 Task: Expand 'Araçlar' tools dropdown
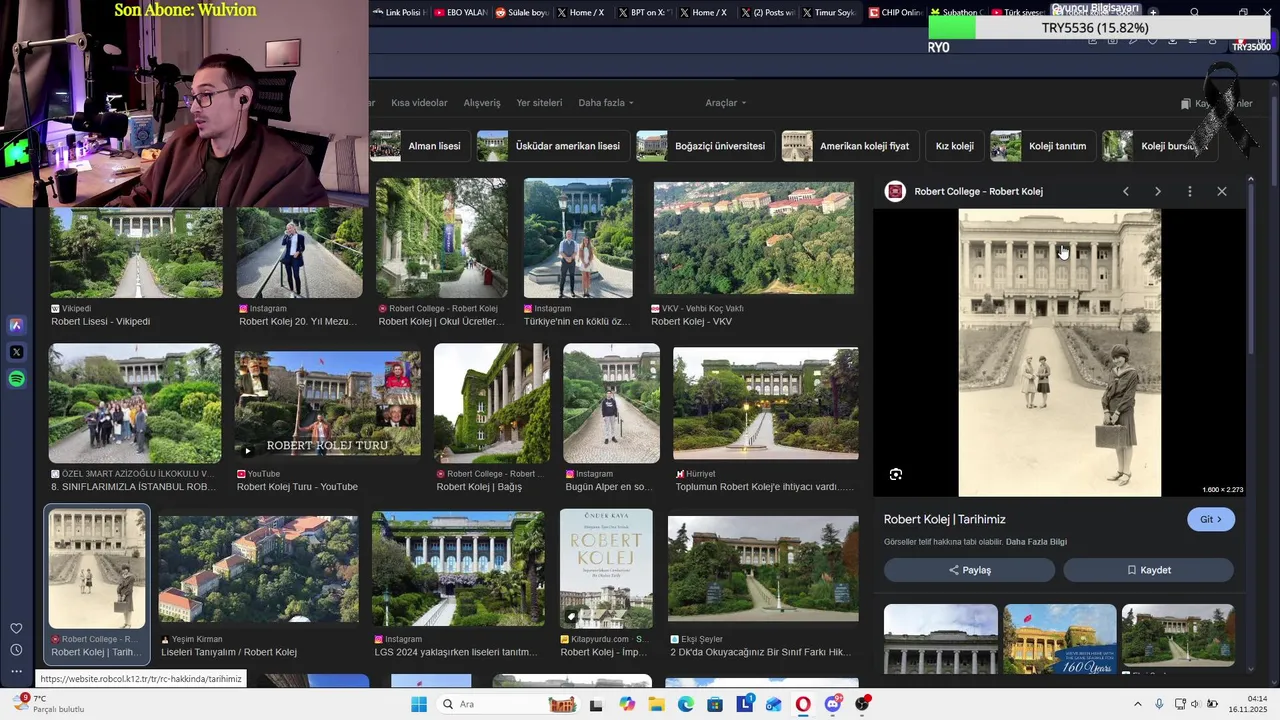[x=726, y=103]
